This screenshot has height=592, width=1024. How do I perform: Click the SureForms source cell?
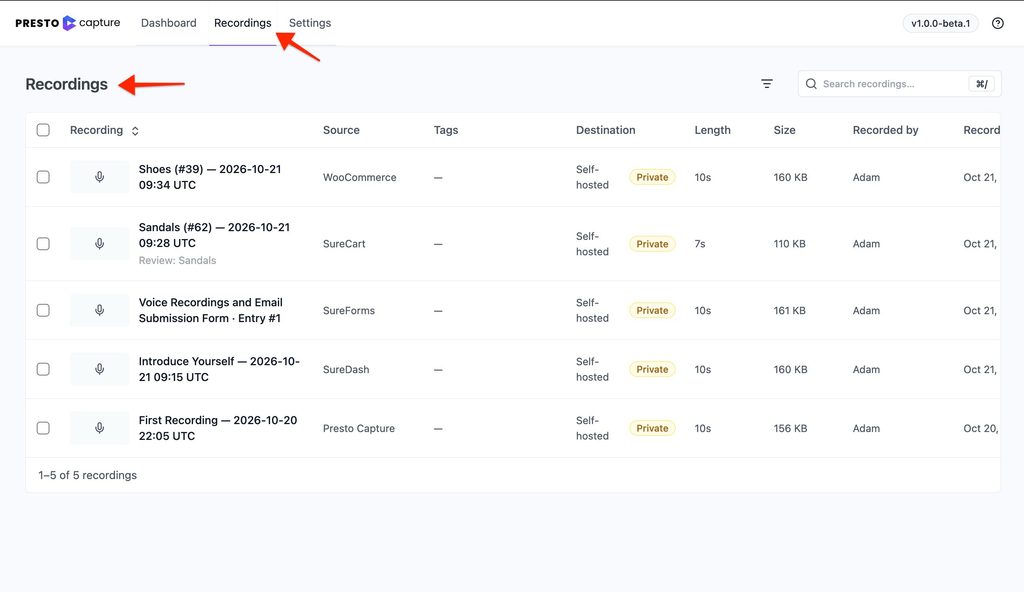coord(349,310)
